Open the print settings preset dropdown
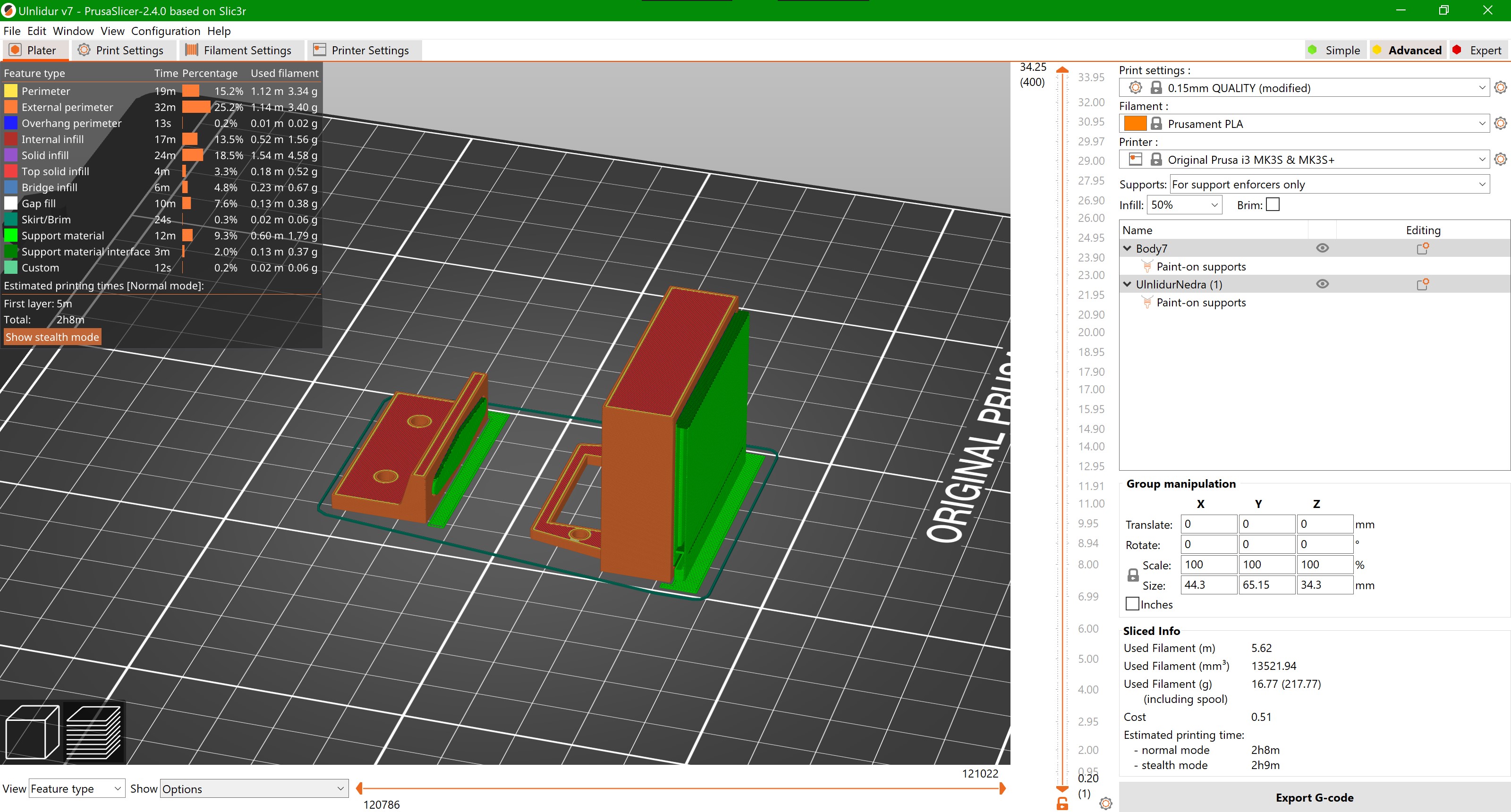This screenshot has width=1511, height=812. point(1482,87)
